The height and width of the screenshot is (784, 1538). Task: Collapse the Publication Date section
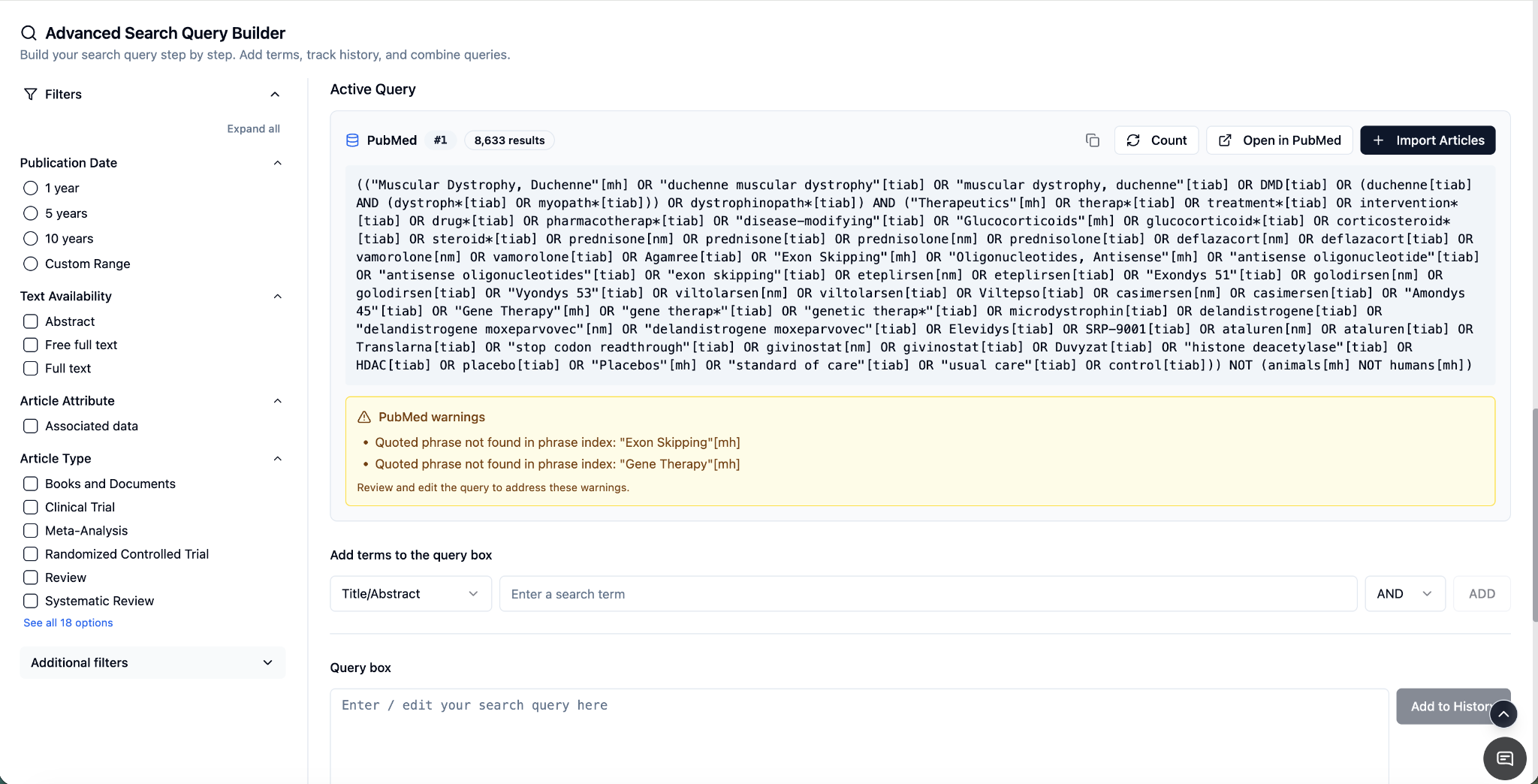(277, 163)
